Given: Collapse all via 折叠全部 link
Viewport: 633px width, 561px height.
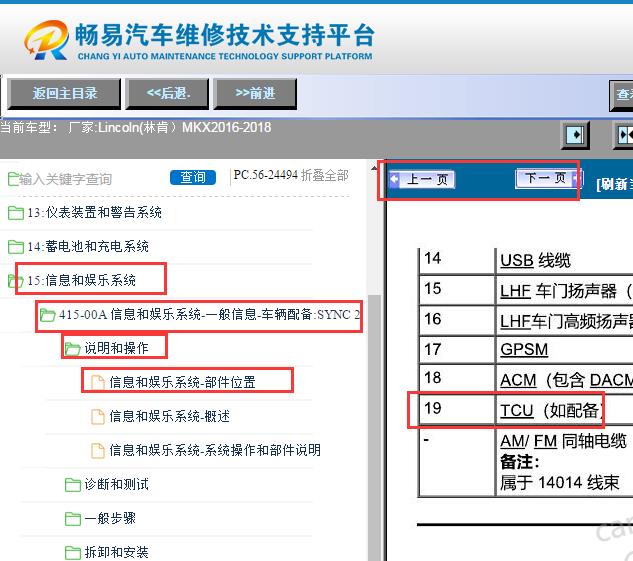Looking at the screenshot, I should pos(325,175).
